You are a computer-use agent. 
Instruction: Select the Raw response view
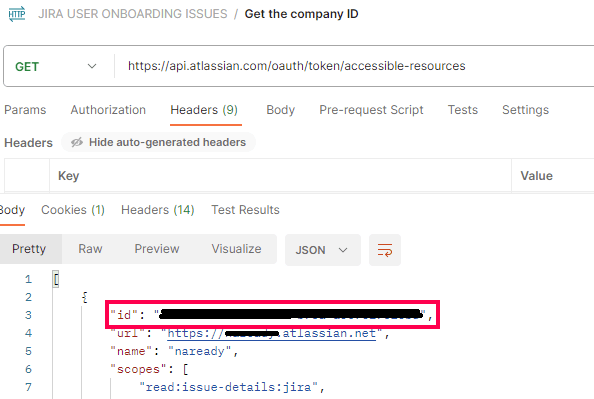pyautogui.click(x=90, y=249)
